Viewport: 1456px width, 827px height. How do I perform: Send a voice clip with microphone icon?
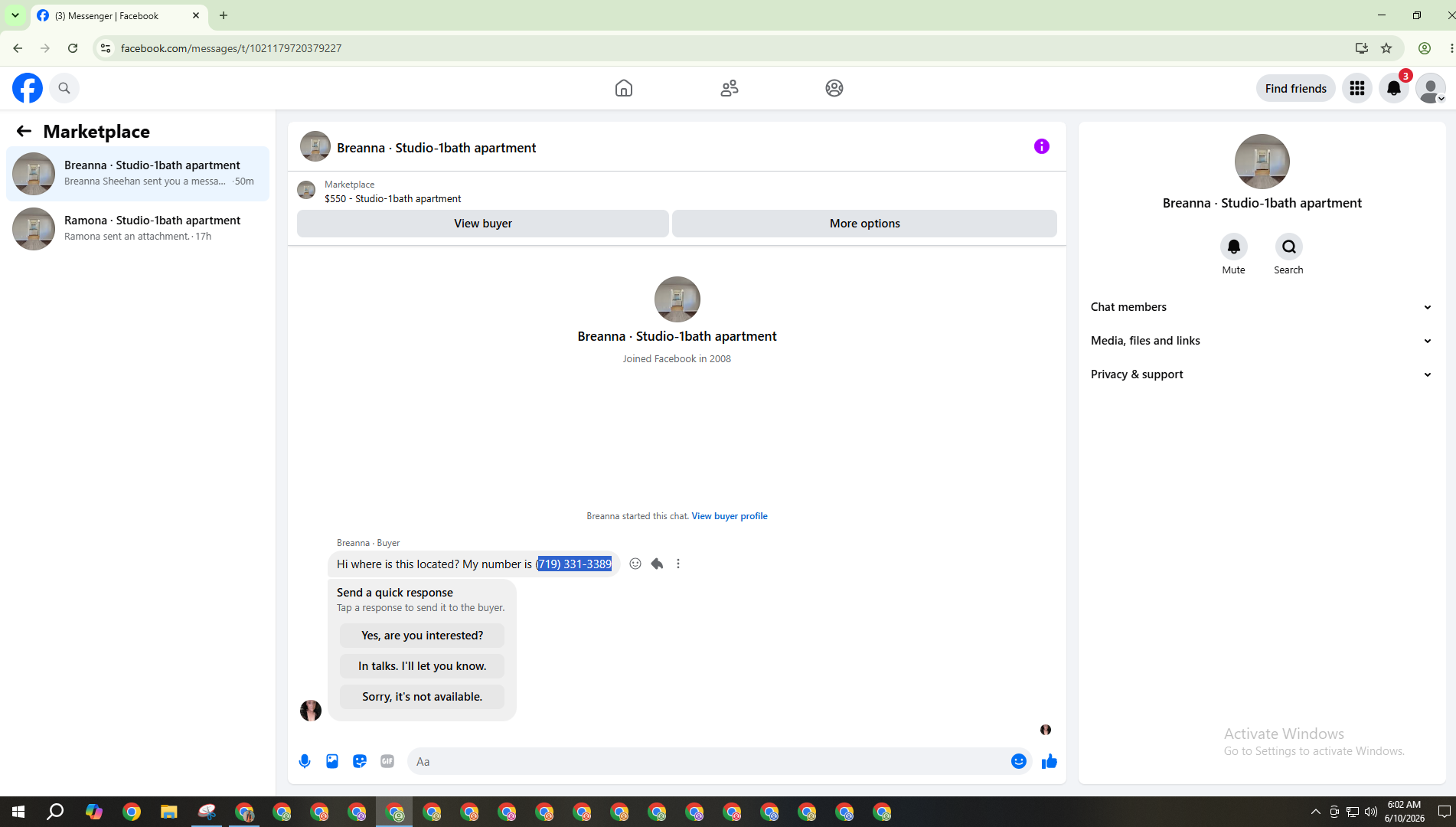click(x=305, y=761)
